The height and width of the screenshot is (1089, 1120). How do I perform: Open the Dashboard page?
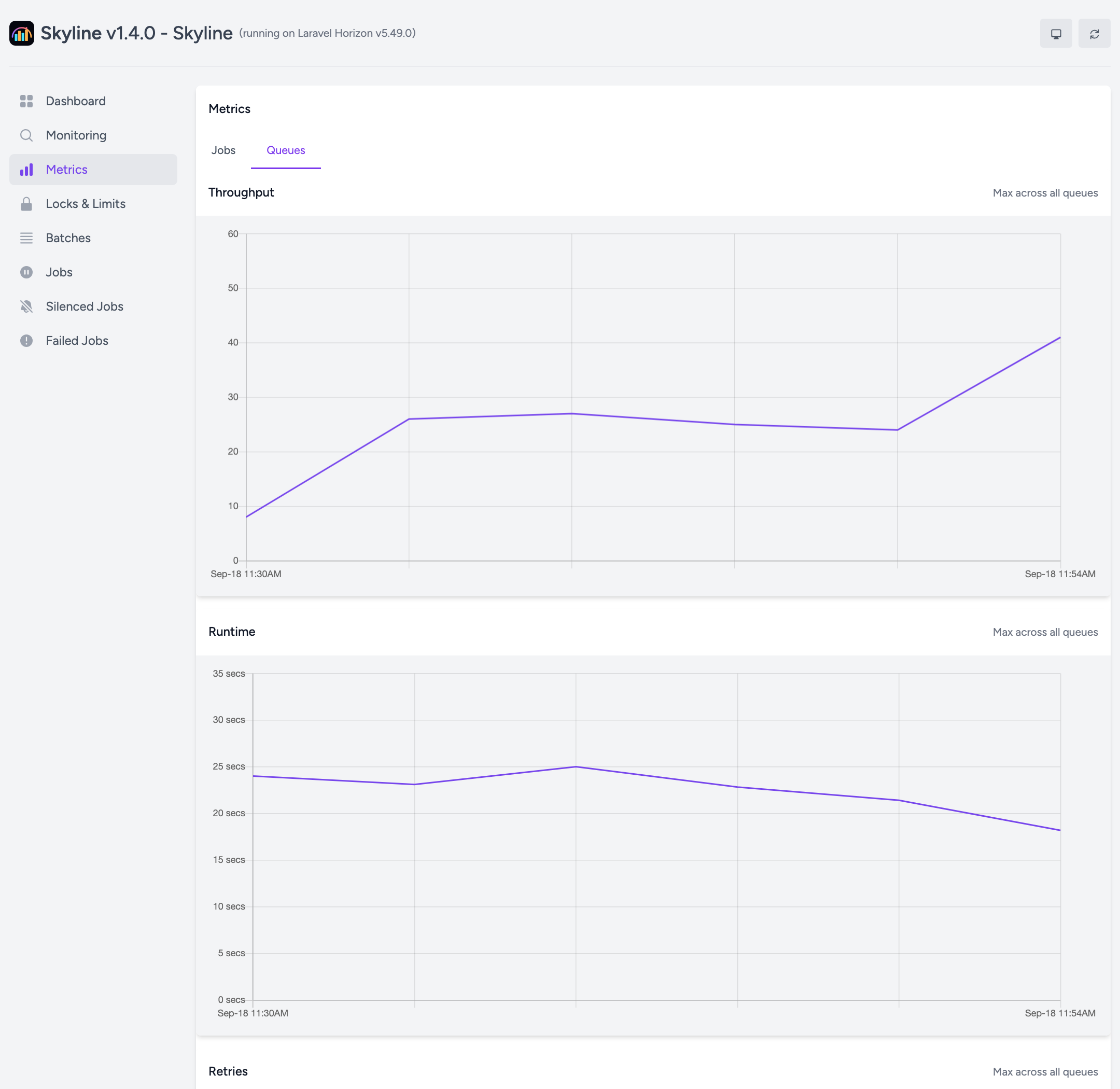coord(93,101)
